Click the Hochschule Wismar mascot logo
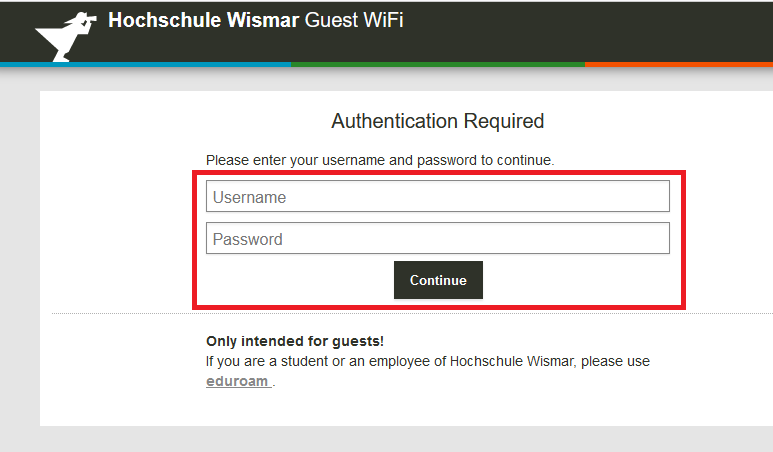The image size is (773, 452). (66, 37)
